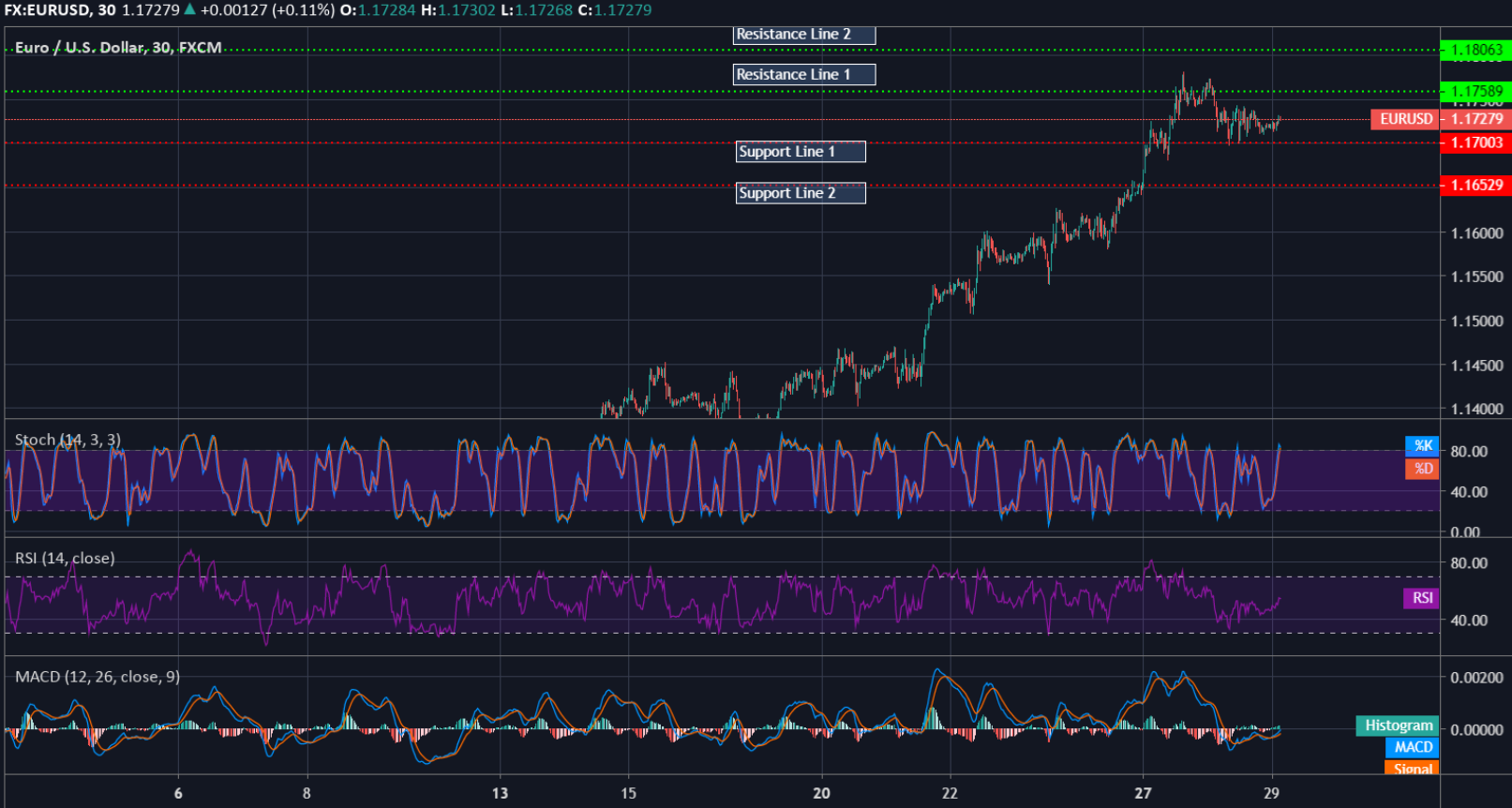Click the %D stochastic label

[x=1422, y=469]
